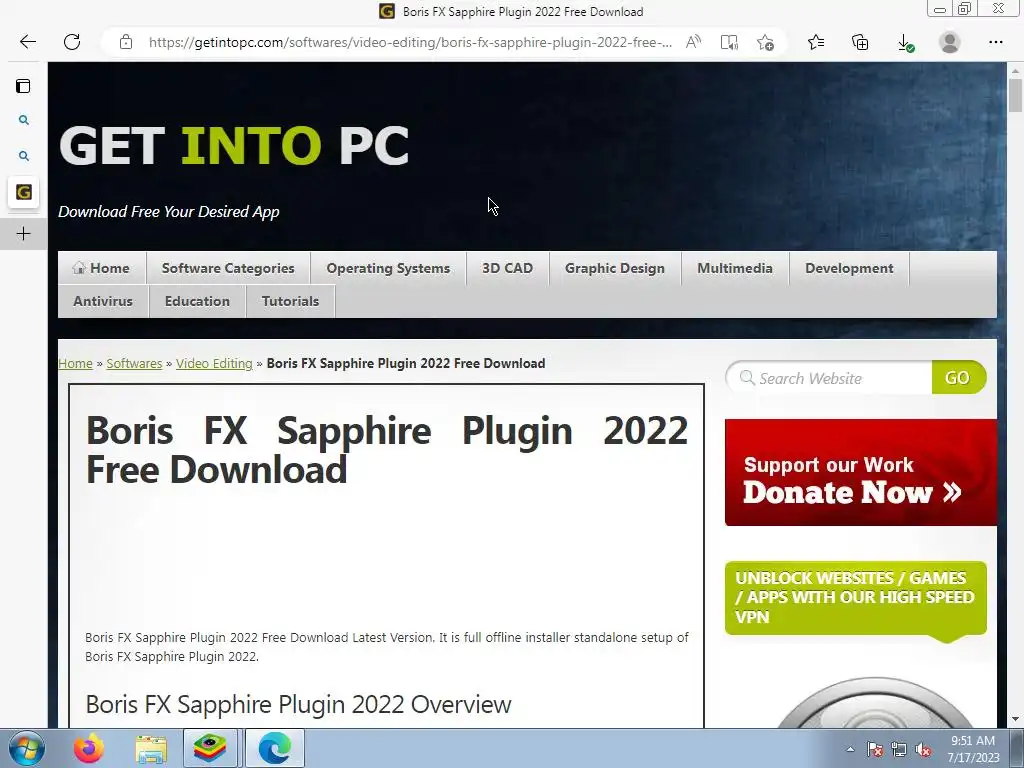Select the second search tab in sidebar

point(24,156)
